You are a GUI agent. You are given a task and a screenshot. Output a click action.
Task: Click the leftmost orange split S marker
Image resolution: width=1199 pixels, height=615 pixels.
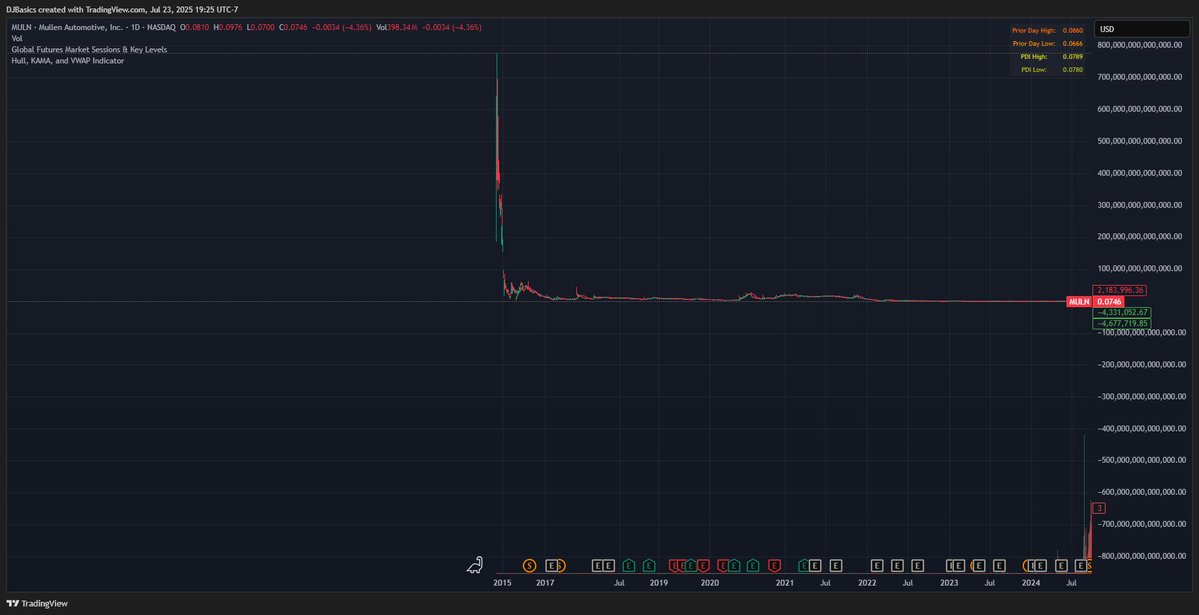pyautogui.click(x=529, y=565)
